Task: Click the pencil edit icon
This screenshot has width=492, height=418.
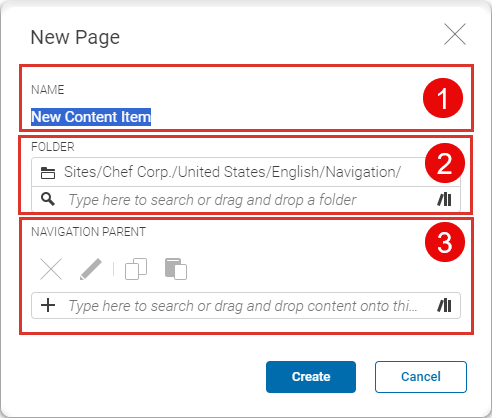Action: [x=91, y=269]
